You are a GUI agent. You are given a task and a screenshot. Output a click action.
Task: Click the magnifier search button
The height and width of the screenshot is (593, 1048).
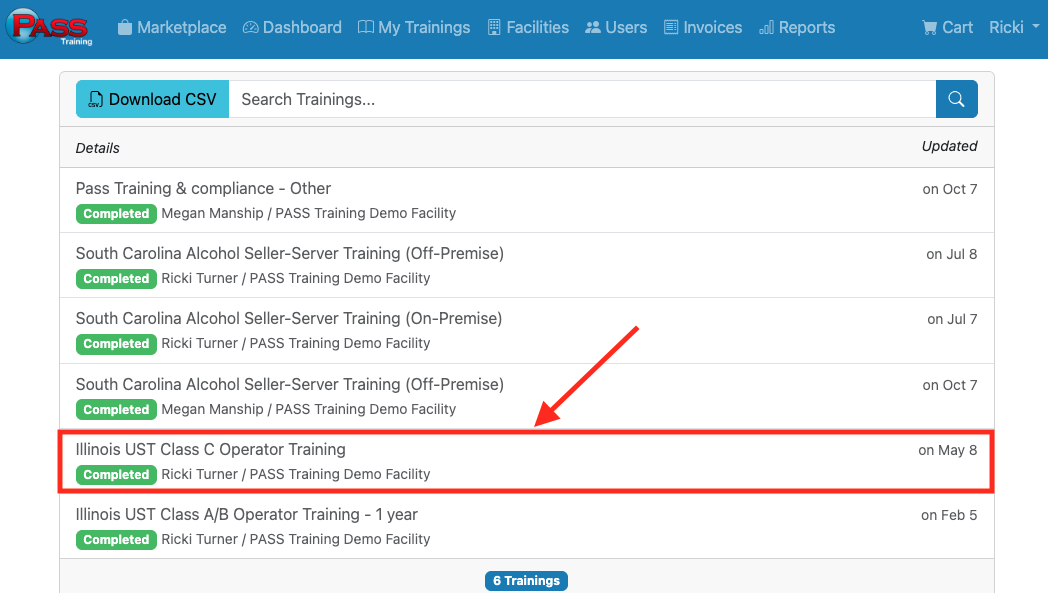click(956, 99)
